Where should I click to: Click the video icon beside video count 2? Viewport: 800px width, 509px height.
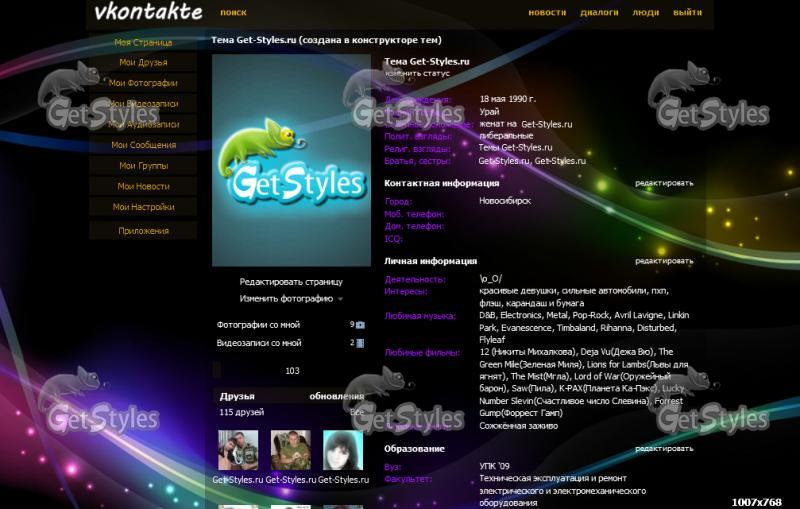(x=360, y=343)
